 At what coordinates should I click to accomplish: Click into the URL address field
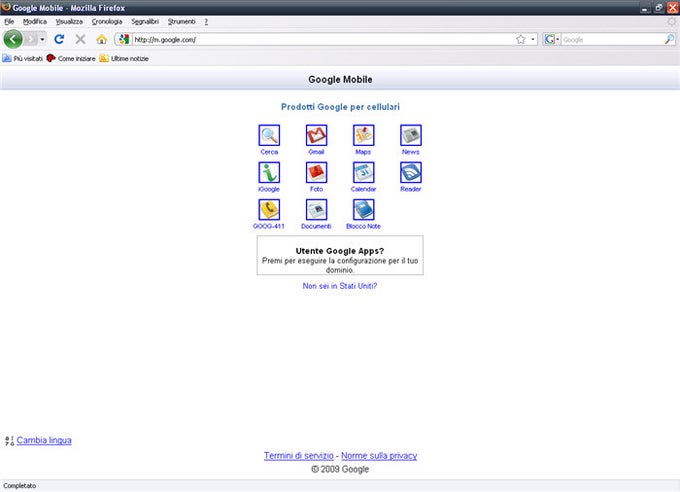click(x=323, y=39)
